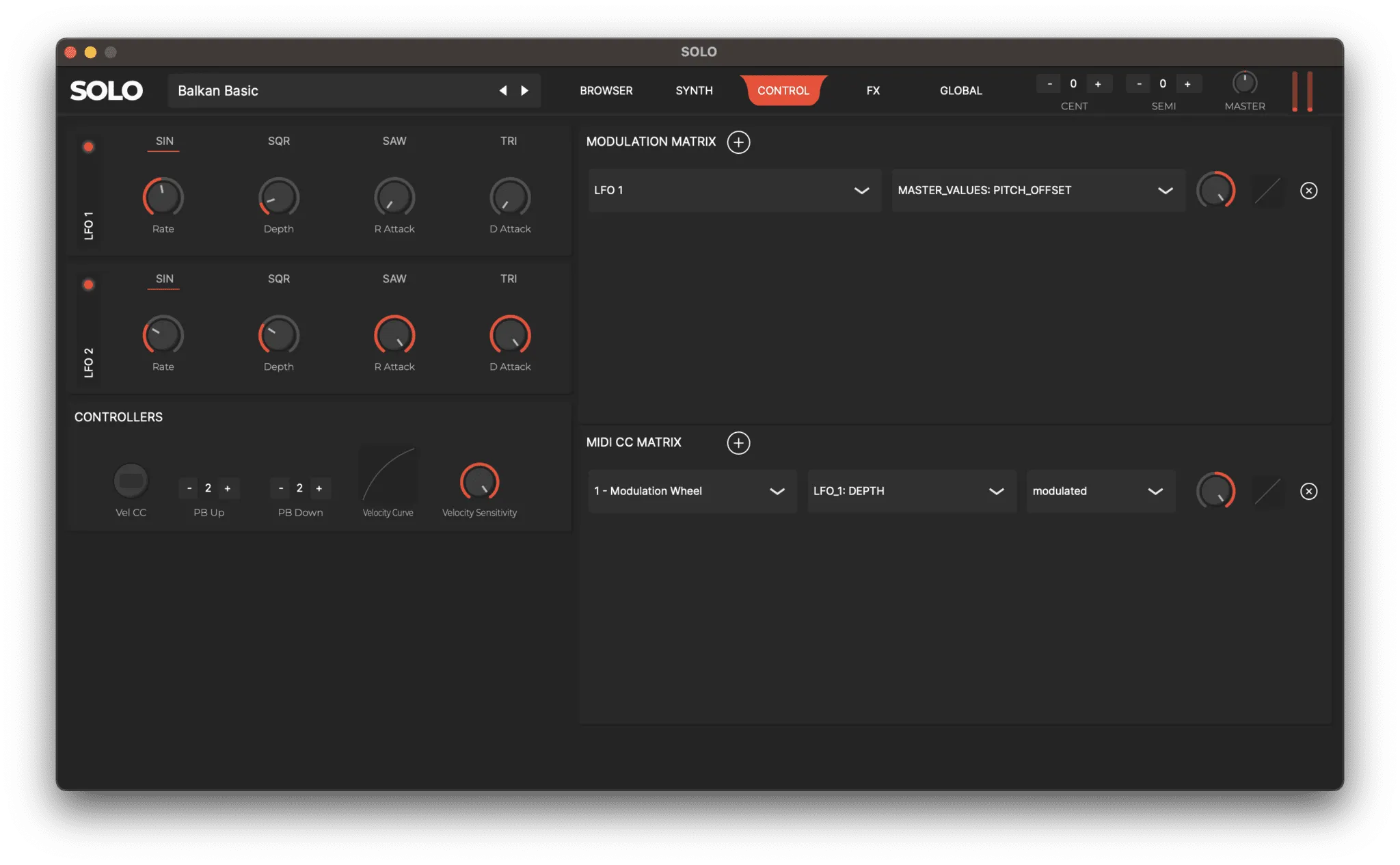The height and width of the screenshot is (865, 1400).
Task: Add a new MIDI CC Matrix row
Action: click(738, 443)
